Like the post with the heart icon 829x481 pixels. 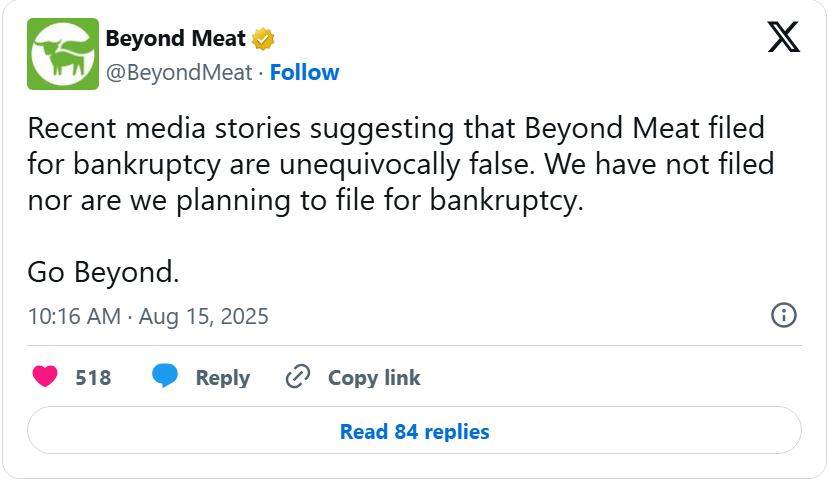coord(45,377)
